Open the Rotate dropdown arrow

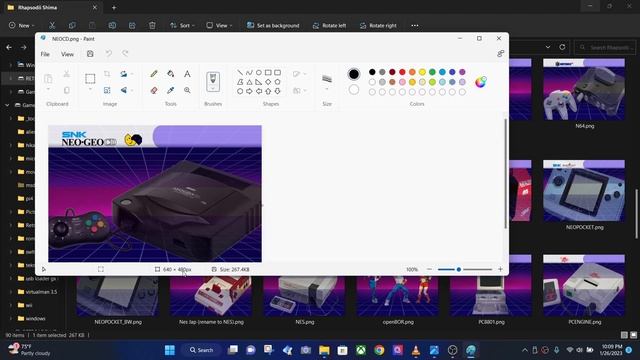pos(132,74)
